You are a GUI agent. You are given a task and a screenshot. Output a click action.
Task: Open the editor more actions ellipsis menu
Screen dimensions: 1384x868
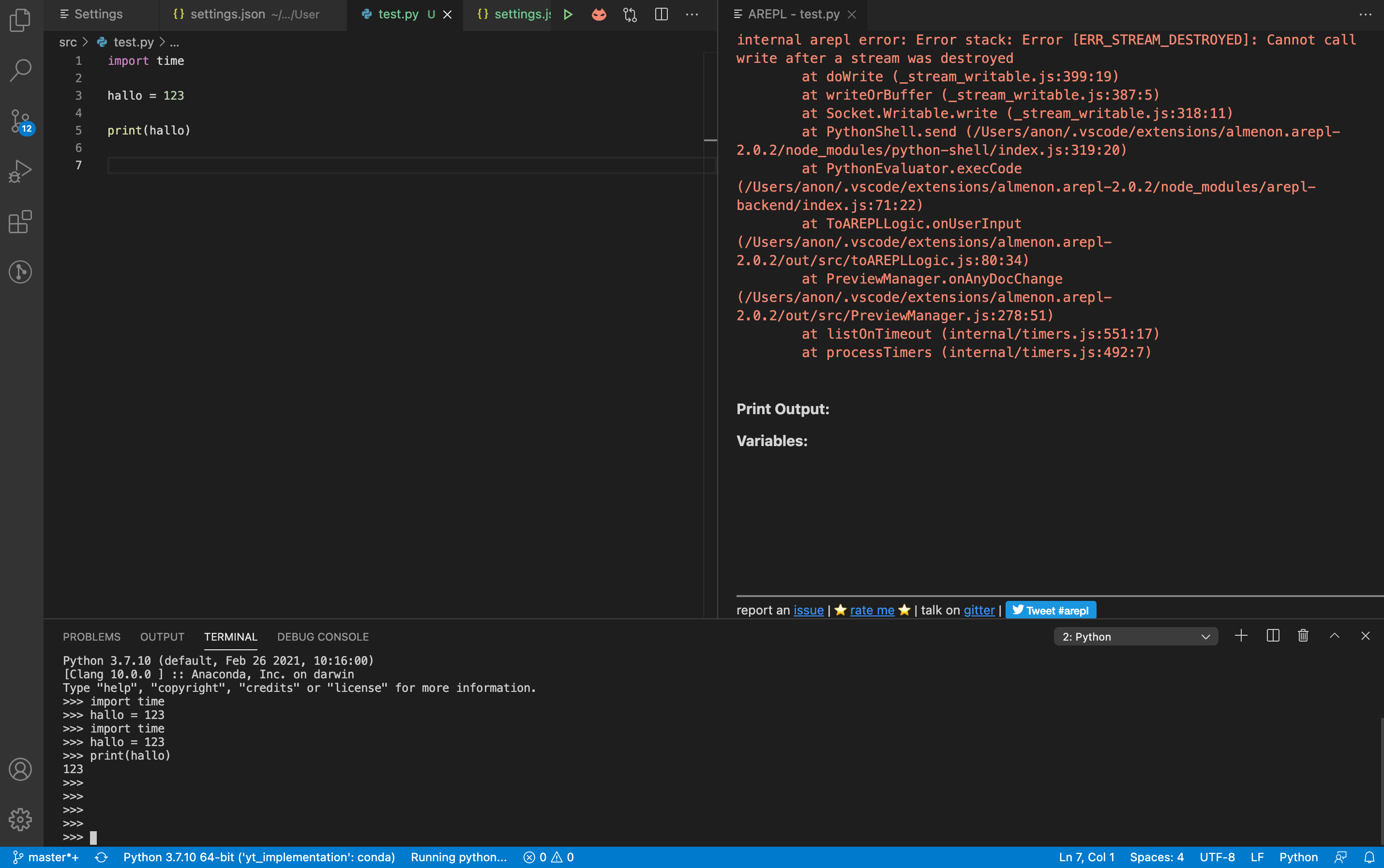[692, 15]
